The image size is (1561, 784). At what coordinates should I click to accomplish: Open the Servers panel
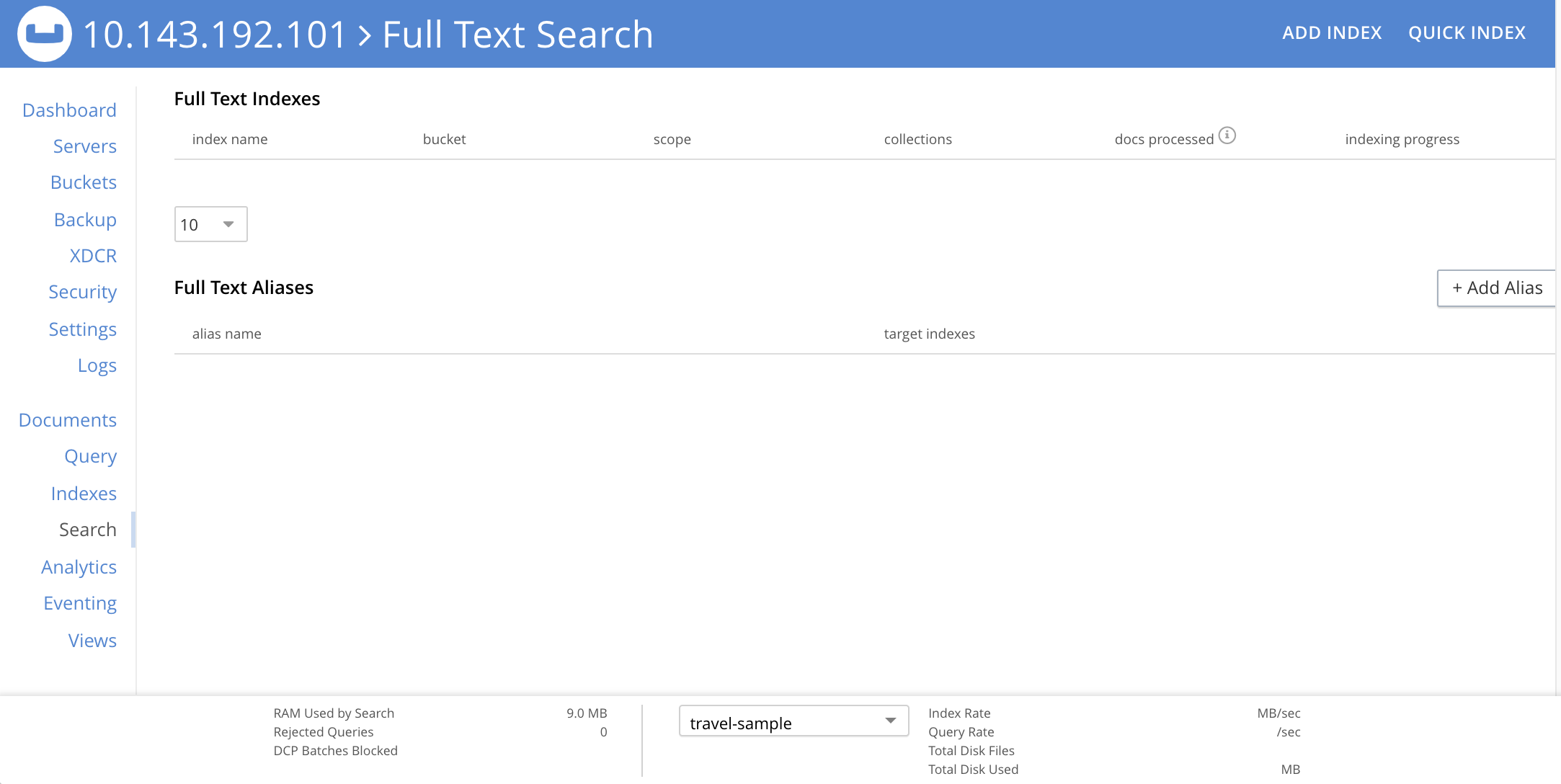[x=84, y=146]
